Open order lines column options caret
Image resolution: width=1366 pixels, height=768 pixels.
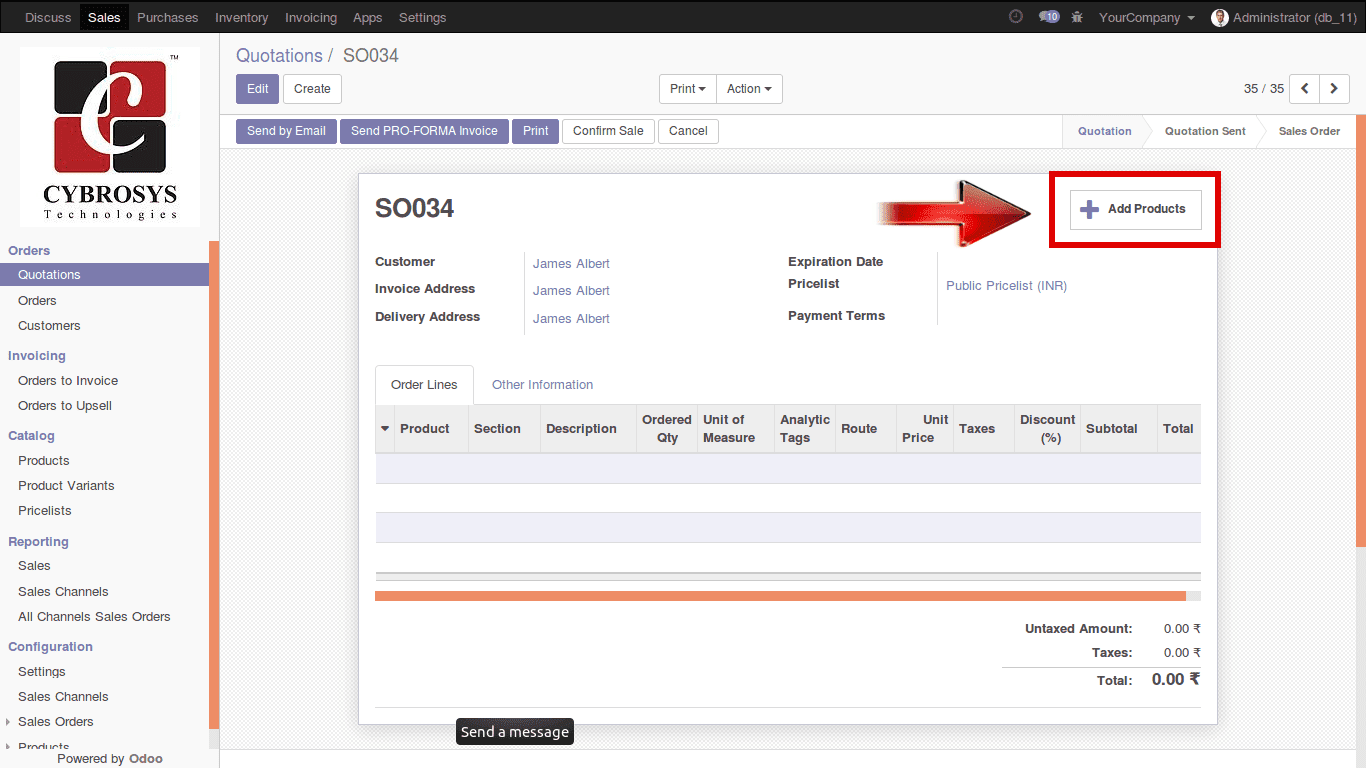coord(385,429)
